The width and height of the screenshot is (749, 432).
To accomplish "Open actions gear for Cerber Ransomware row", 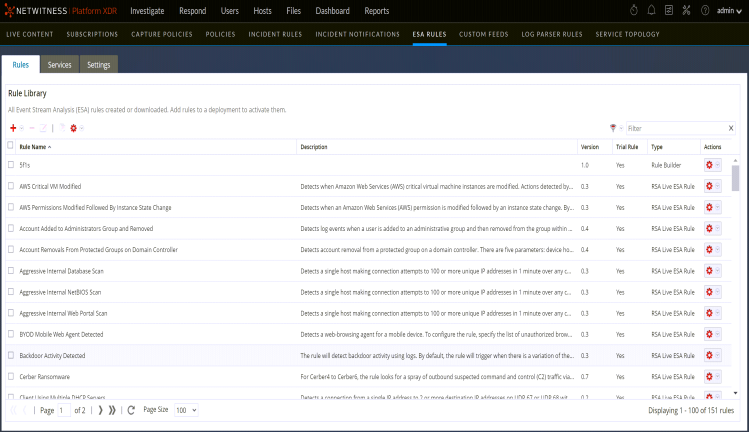I will coord(710,377).
